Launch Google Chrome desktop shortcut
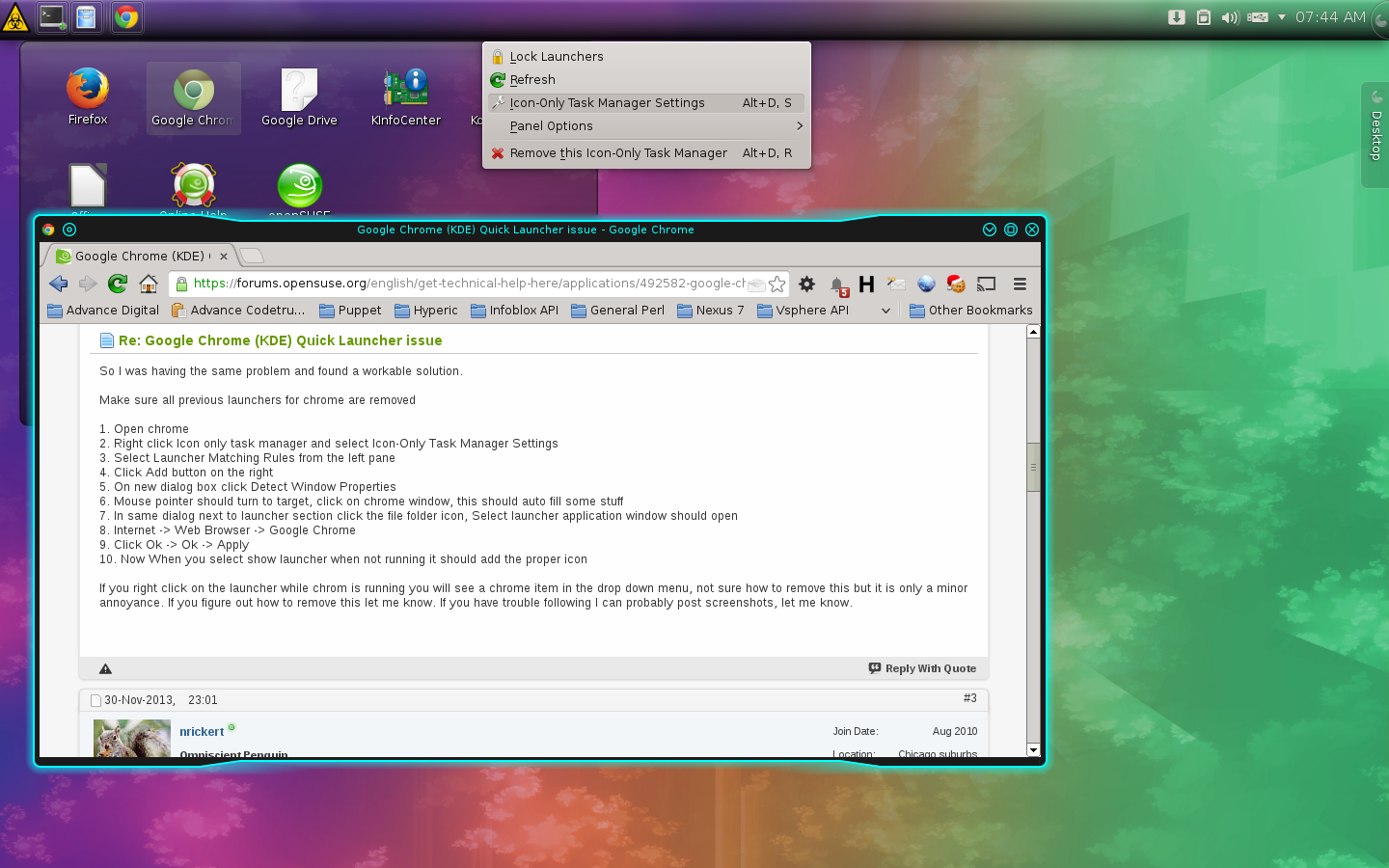This screenshot has height=868, width=1389. tap(193, 97)
